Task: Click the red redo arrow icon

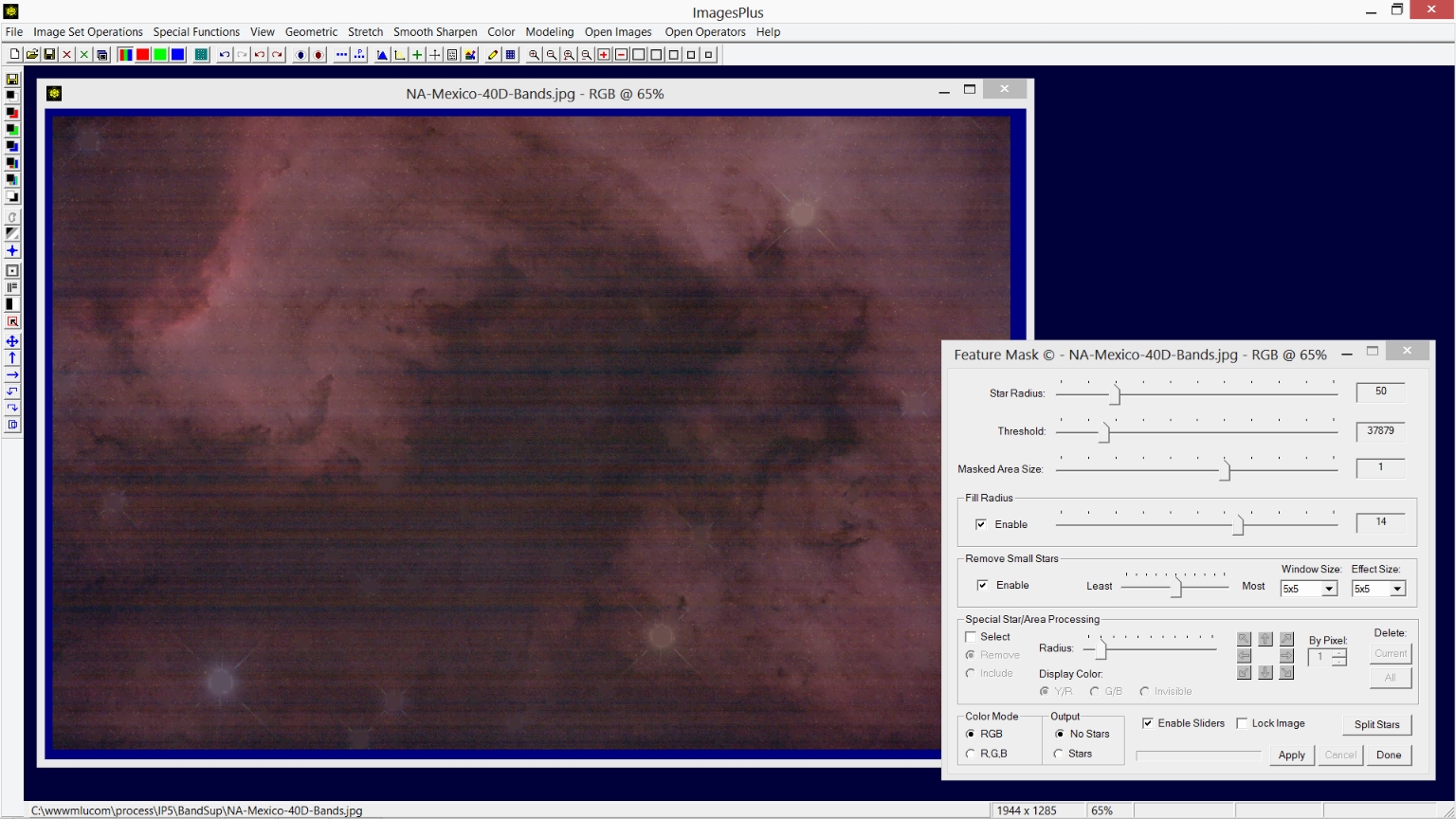Action: tap(277, 55)
